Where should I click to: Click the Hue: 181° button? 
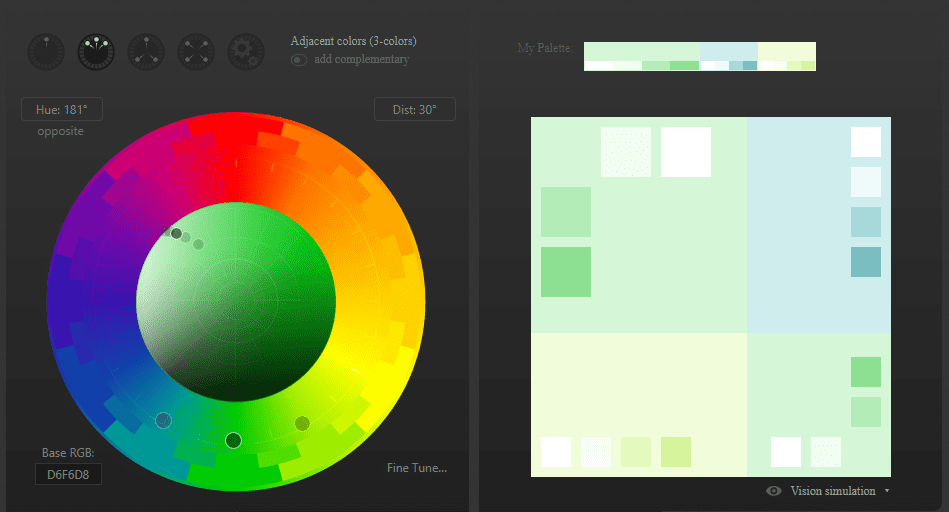pos(62,110)
